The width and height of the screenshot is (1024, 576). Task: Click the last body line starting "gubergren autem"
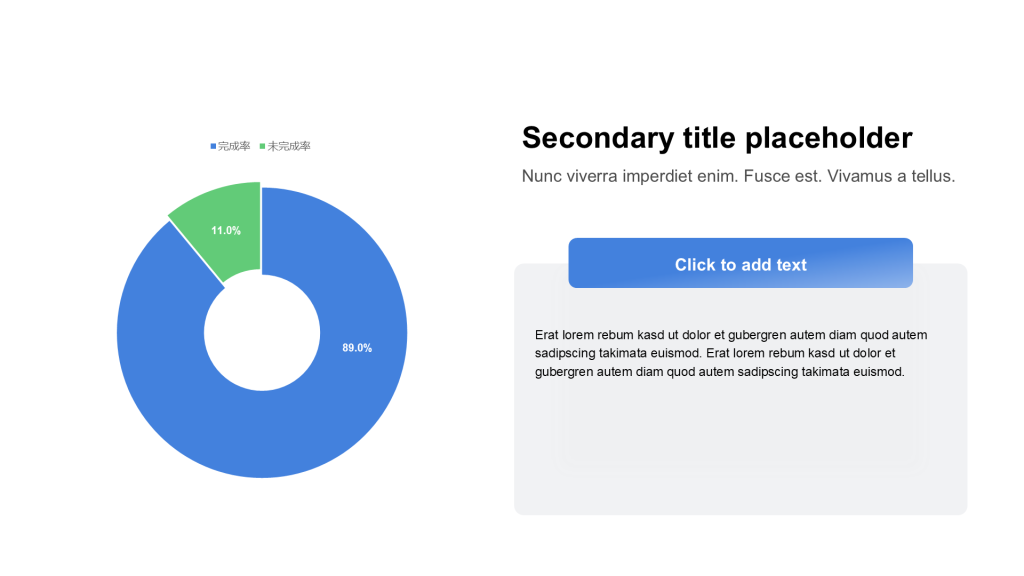720,372
